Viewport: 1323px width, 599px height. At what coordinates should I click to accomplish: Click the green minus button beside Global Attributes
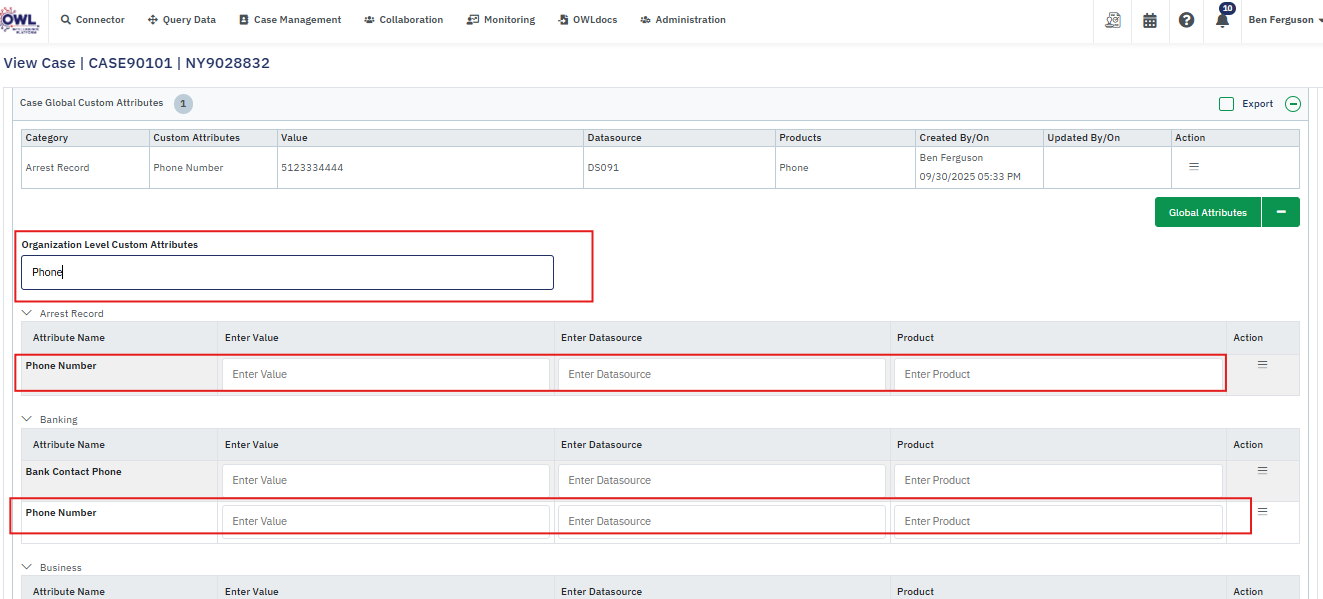pyautogui.click(x=1280, y=212)
